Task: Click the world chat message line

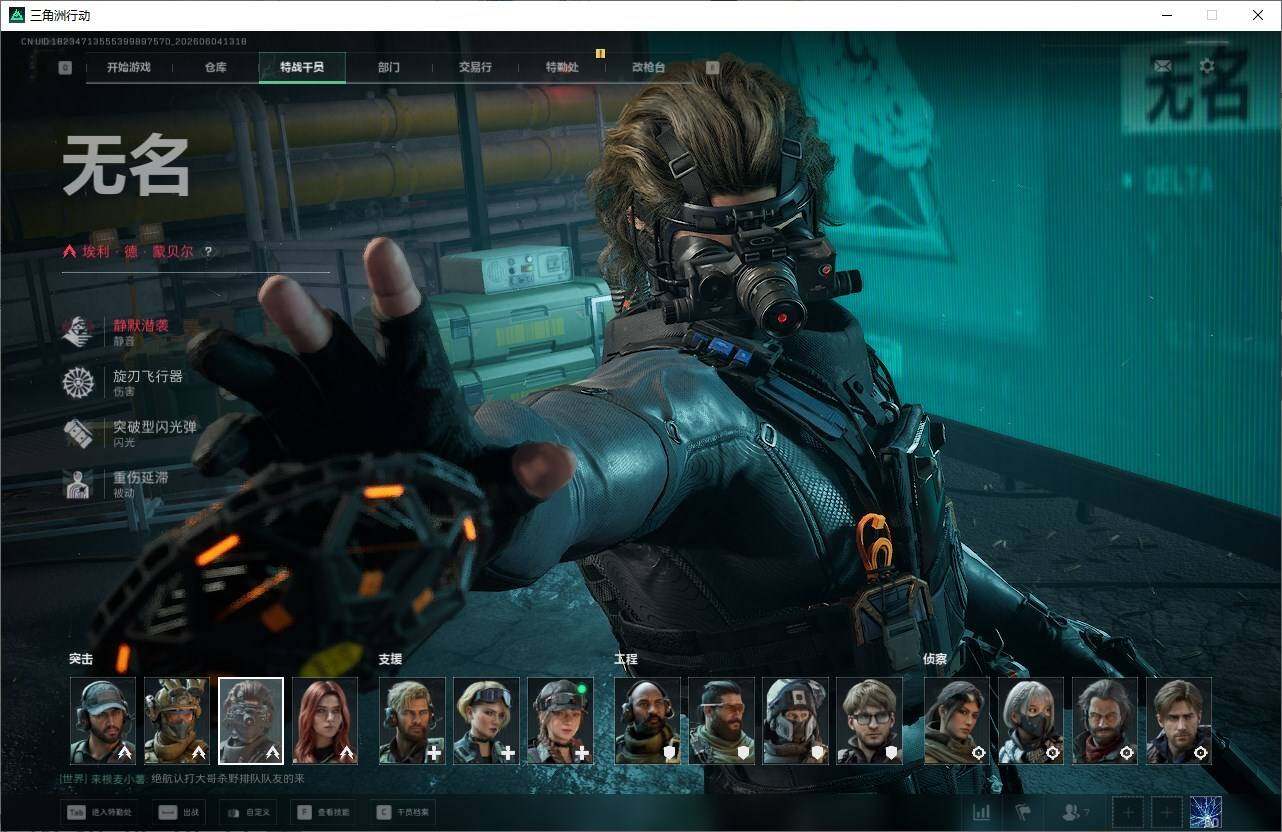Action: click(182, 779)
